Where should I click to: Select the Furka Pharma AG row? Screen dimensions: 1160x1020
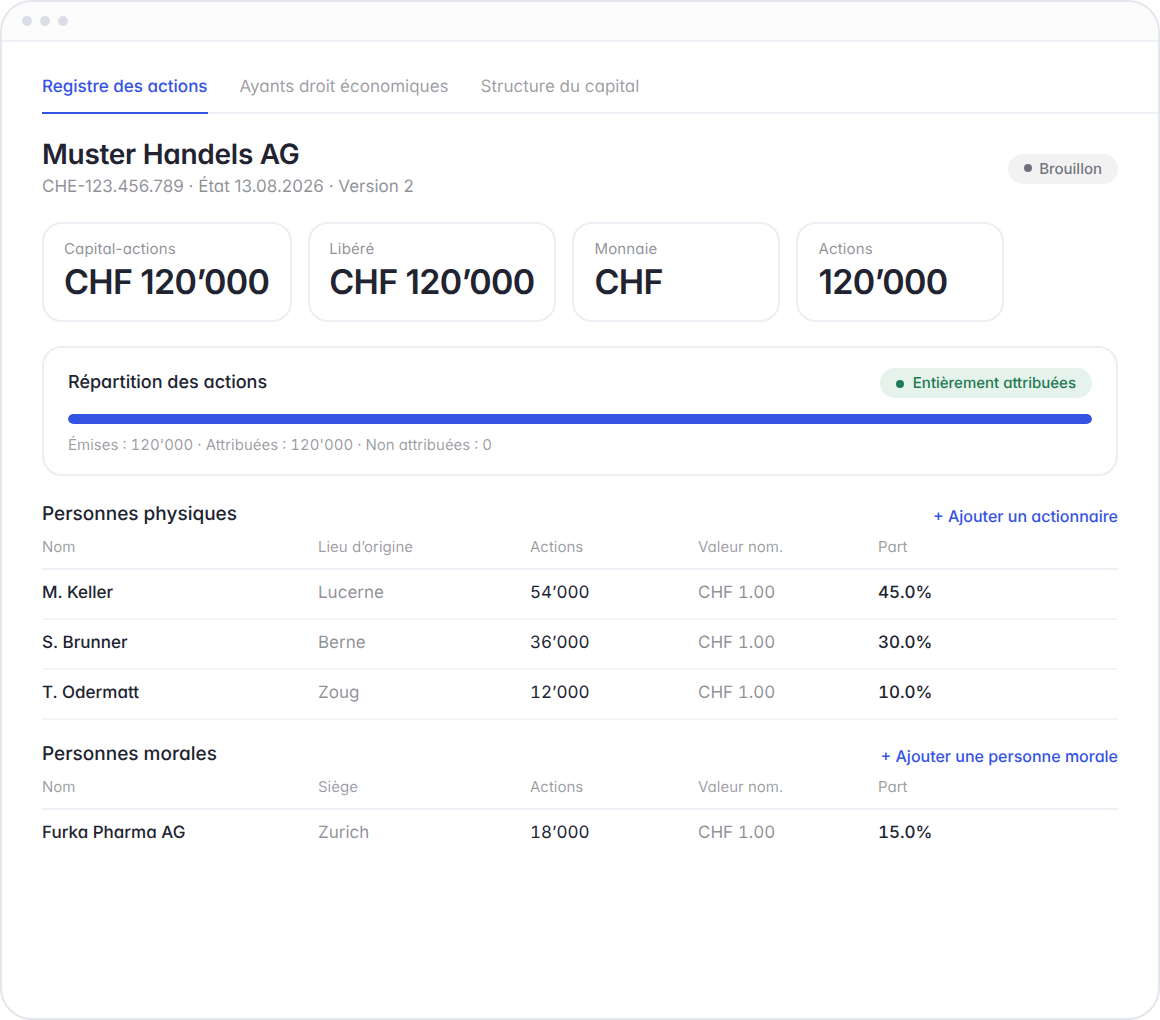(x=580, y=833)
